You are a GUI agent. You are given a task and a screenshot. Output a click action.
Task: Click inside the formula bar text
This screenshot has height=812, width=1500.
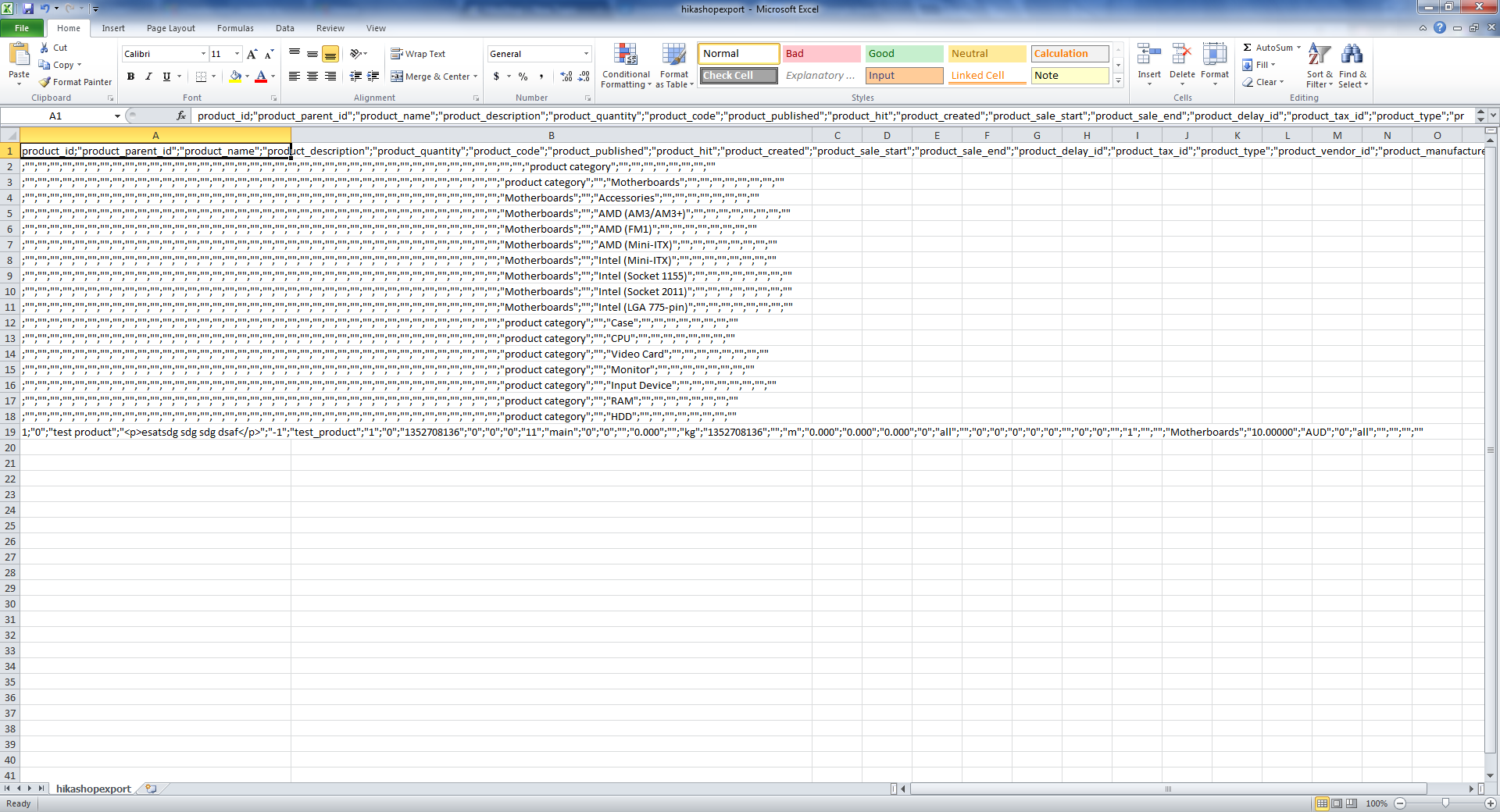pyautogui.click(x=830, y=116)
